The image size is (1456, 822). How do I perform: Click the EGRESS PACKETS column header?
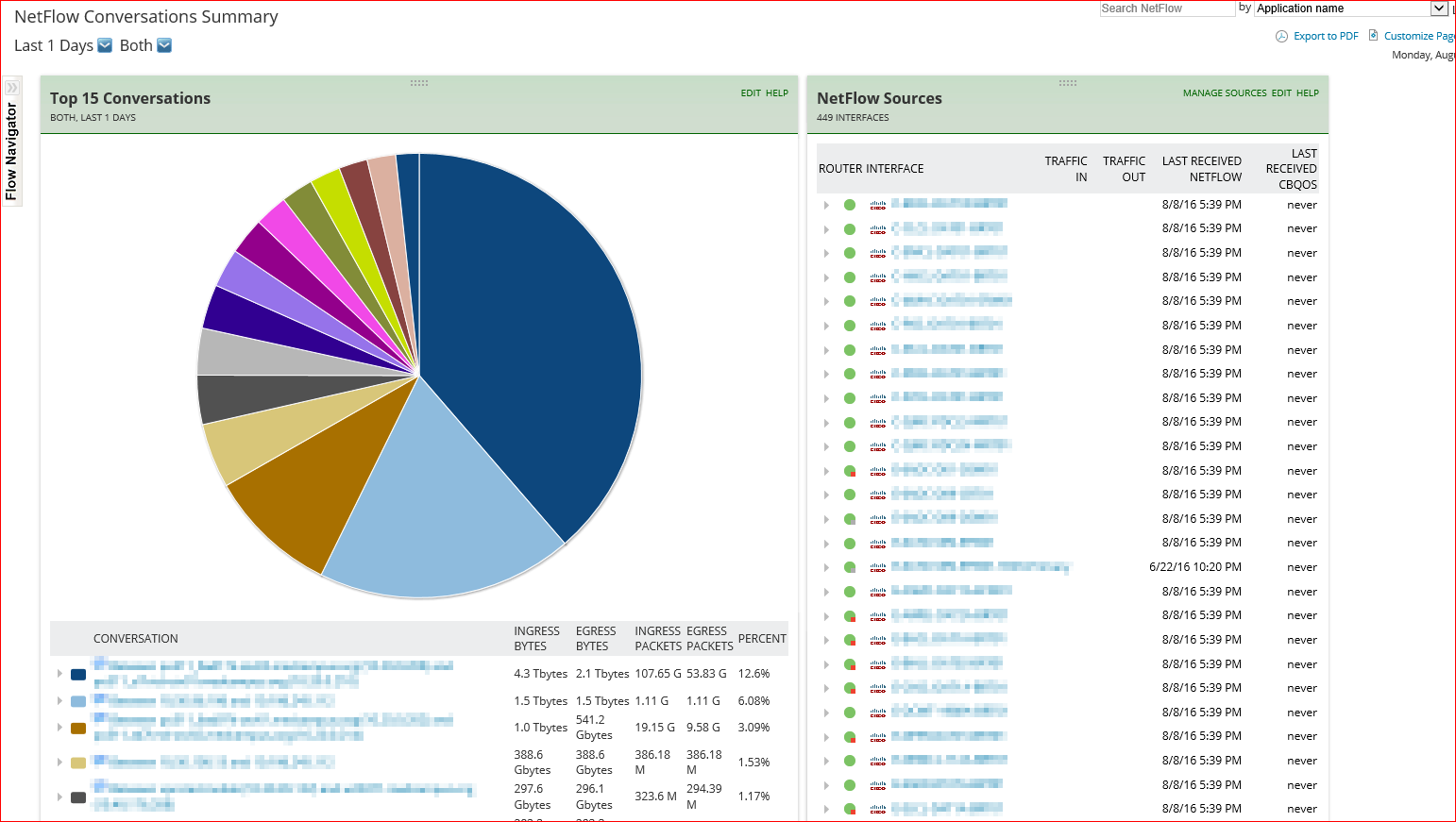pyautogui.click(x=710, y=639)
